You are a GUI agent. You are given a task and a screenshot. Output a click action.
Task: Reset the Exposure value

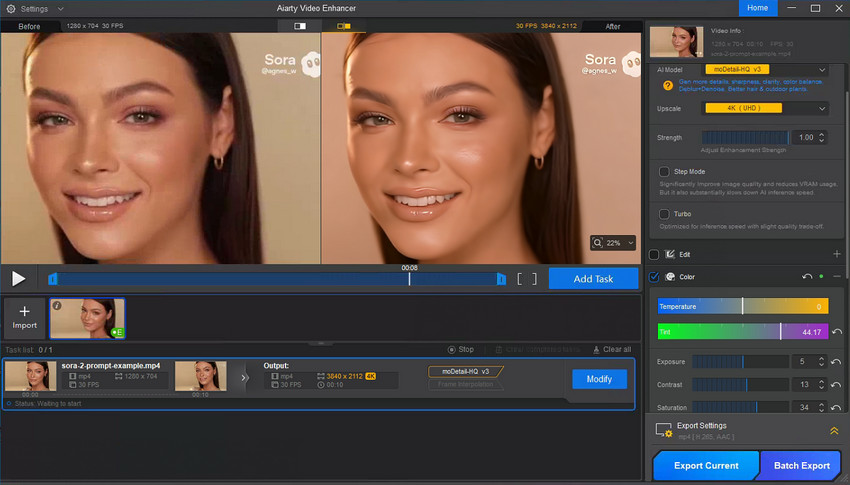click(x=836, y=362)
